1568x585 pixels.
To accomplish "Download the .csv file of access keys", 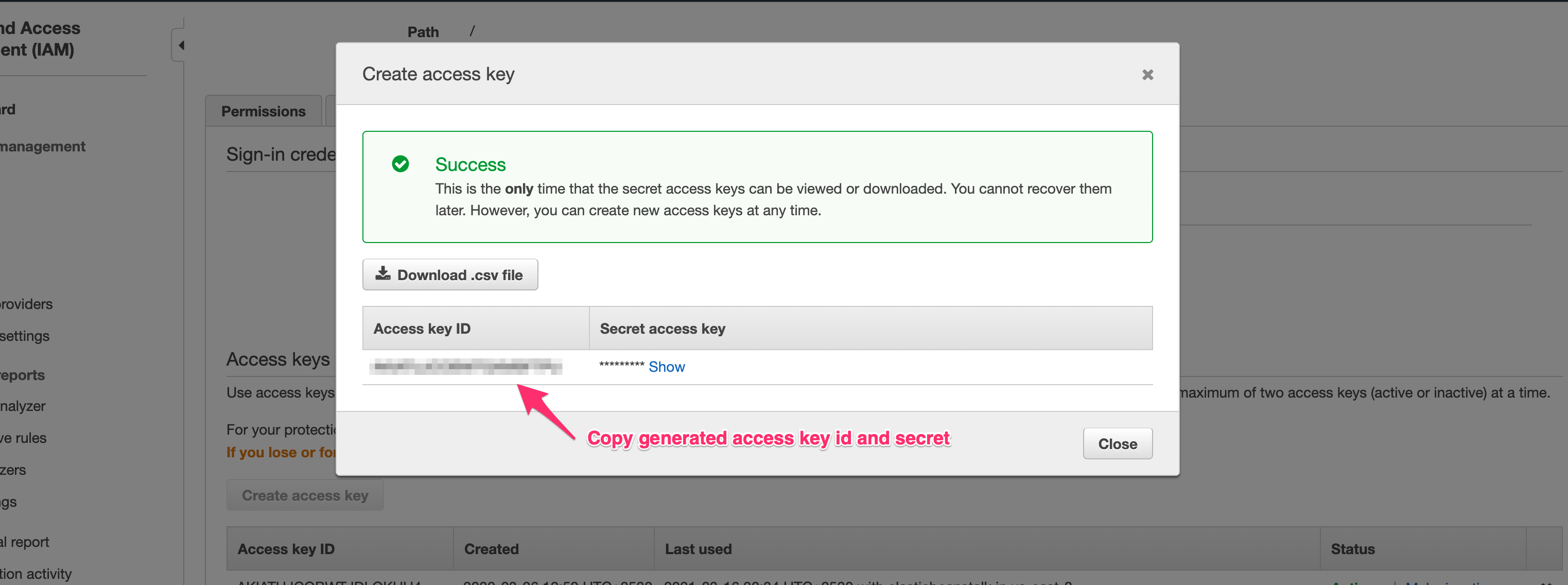I will [450, 274].
